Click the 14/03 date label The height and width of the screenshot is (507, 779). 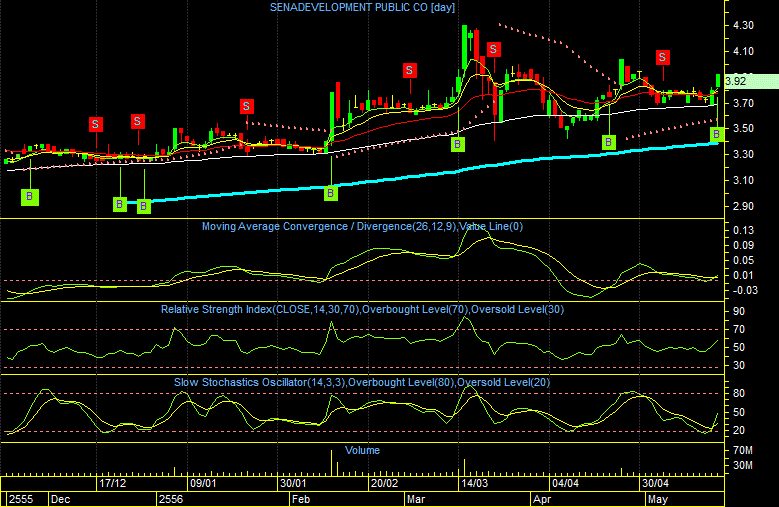pos(474,483)
